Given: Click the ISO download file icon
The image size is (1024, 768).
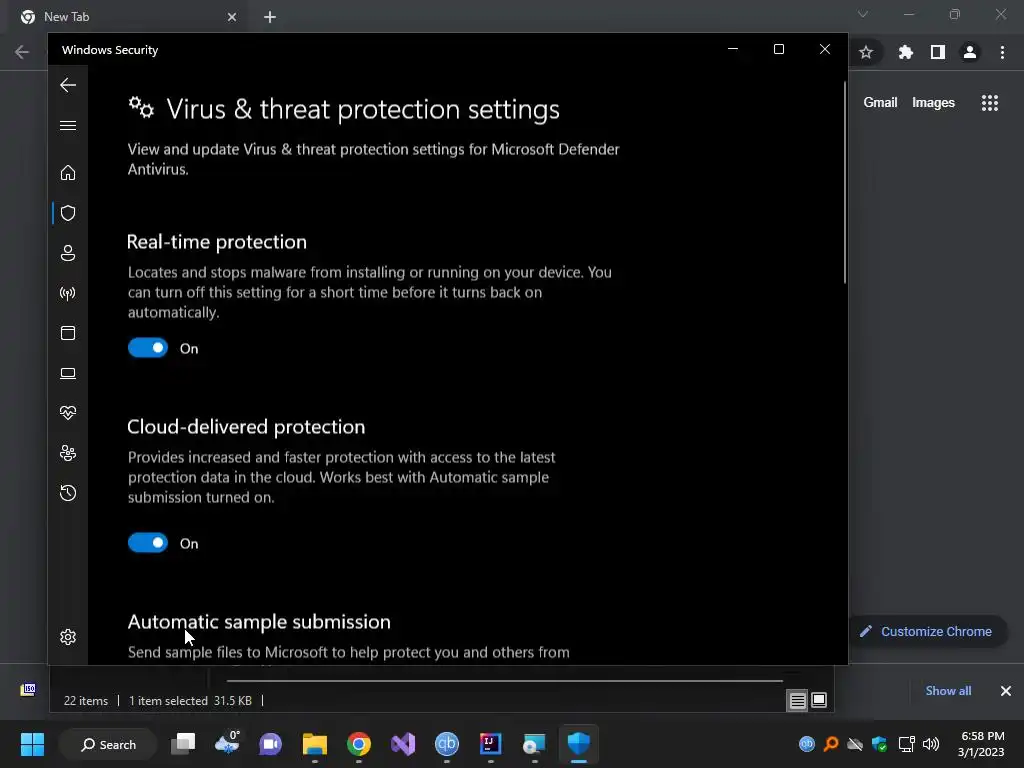Looking at the screenshot, I should click(x=28, y=690).
